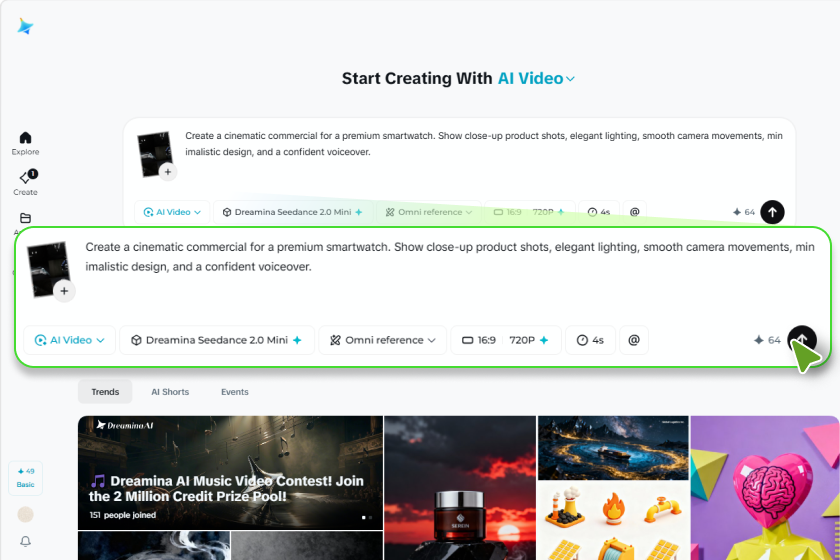Click into the smartwatch prompt text in upper box
Viewport: 840px width, 560px height.
(x=484, y=144)
